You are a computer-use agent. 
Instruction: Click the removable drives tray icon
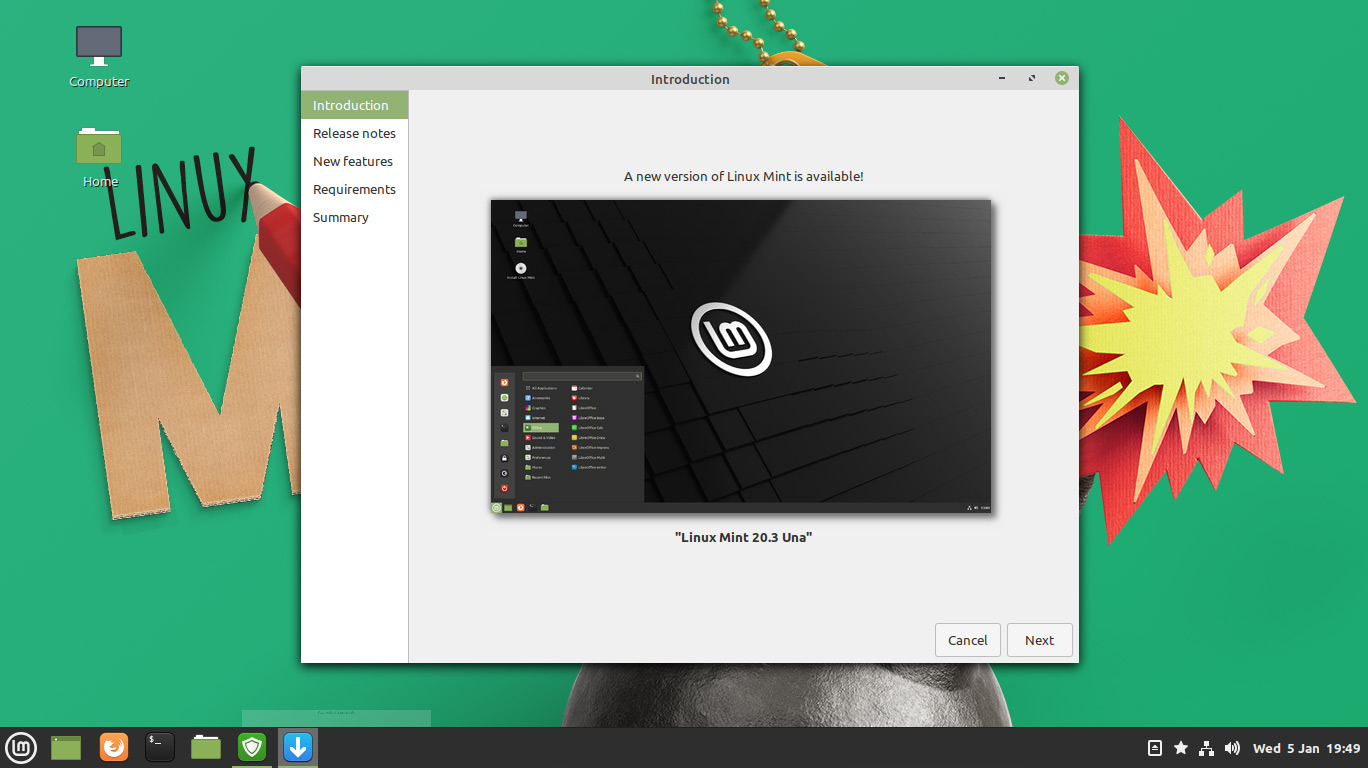[1155, 748]
